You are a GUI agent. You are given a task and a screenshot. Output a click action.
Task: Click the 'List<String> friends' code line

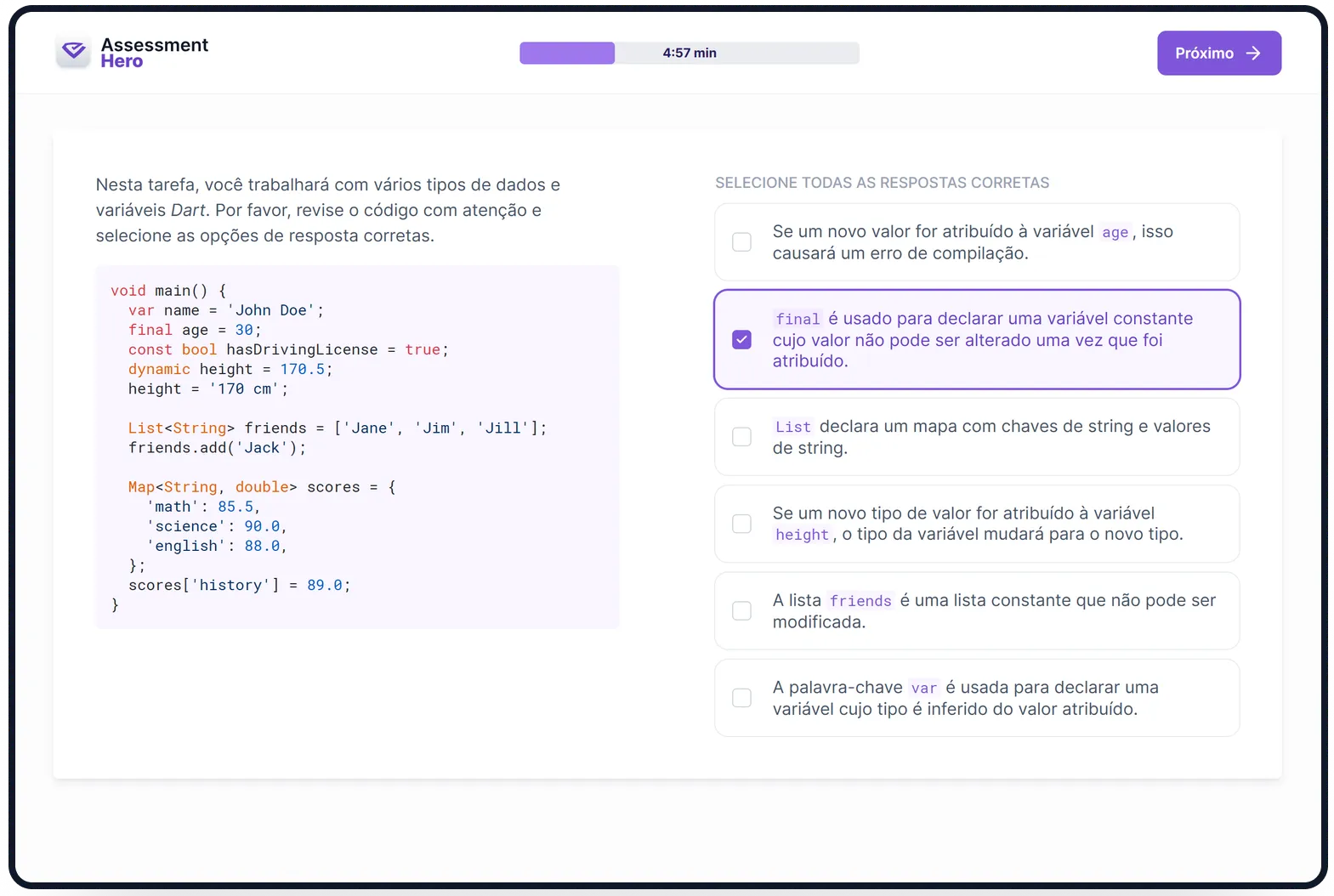pyautogui.click(x=338, y=428)
